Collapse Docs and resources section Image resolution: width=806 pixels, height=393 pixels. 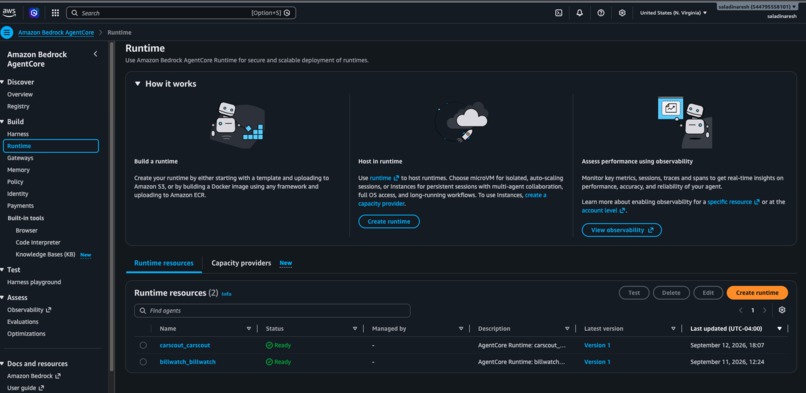pos(3,364)
